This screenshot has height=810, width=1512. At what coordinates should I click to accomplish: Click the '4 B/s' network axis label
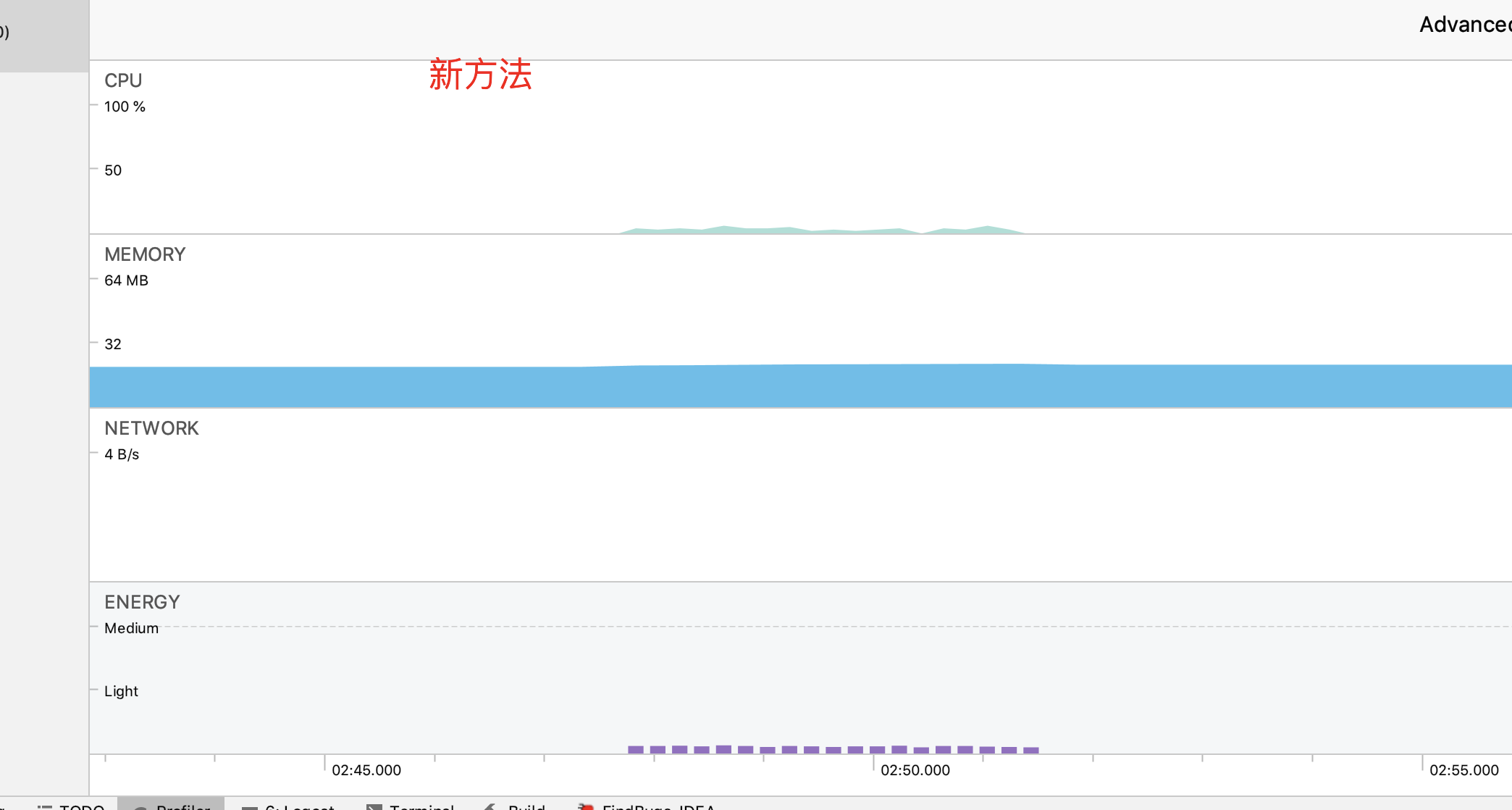[x=122, y=454]
